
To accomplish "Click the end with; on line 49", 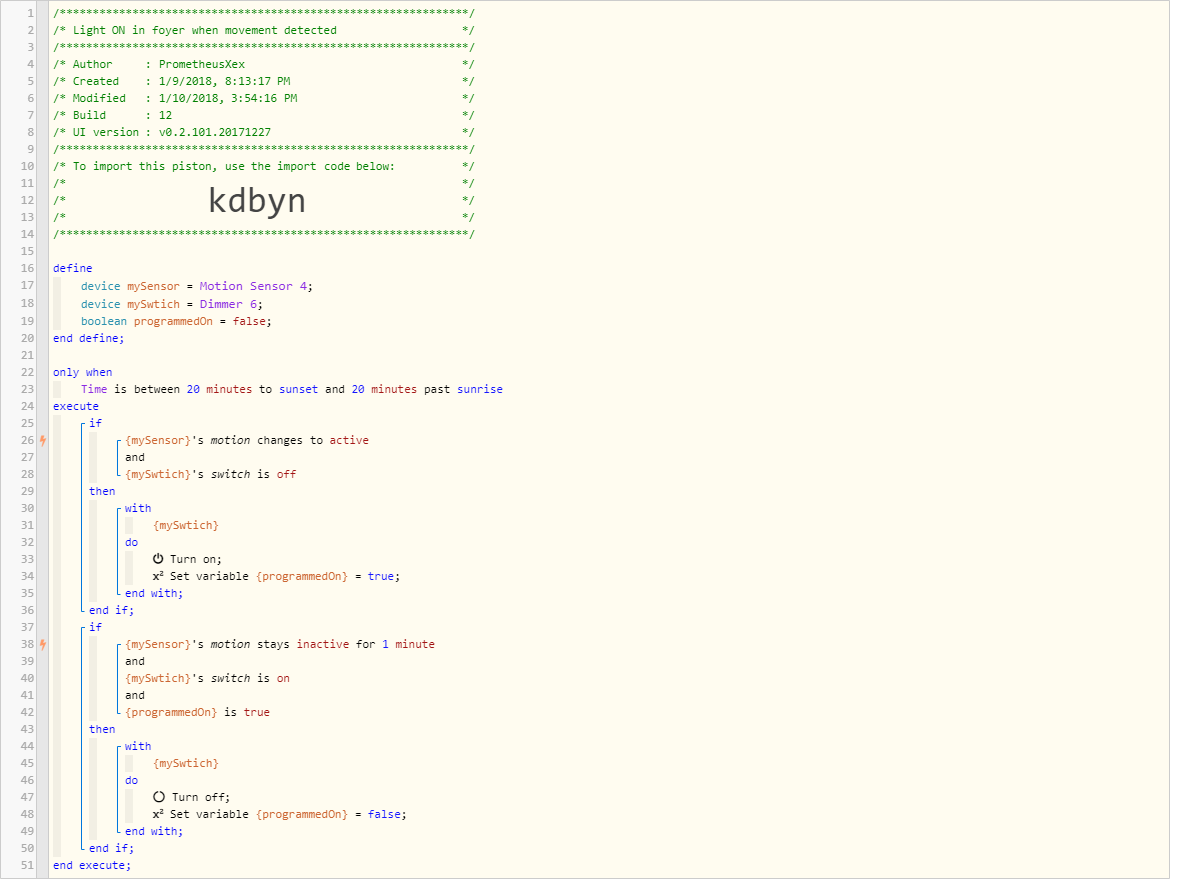I will (x=154, y=831).
